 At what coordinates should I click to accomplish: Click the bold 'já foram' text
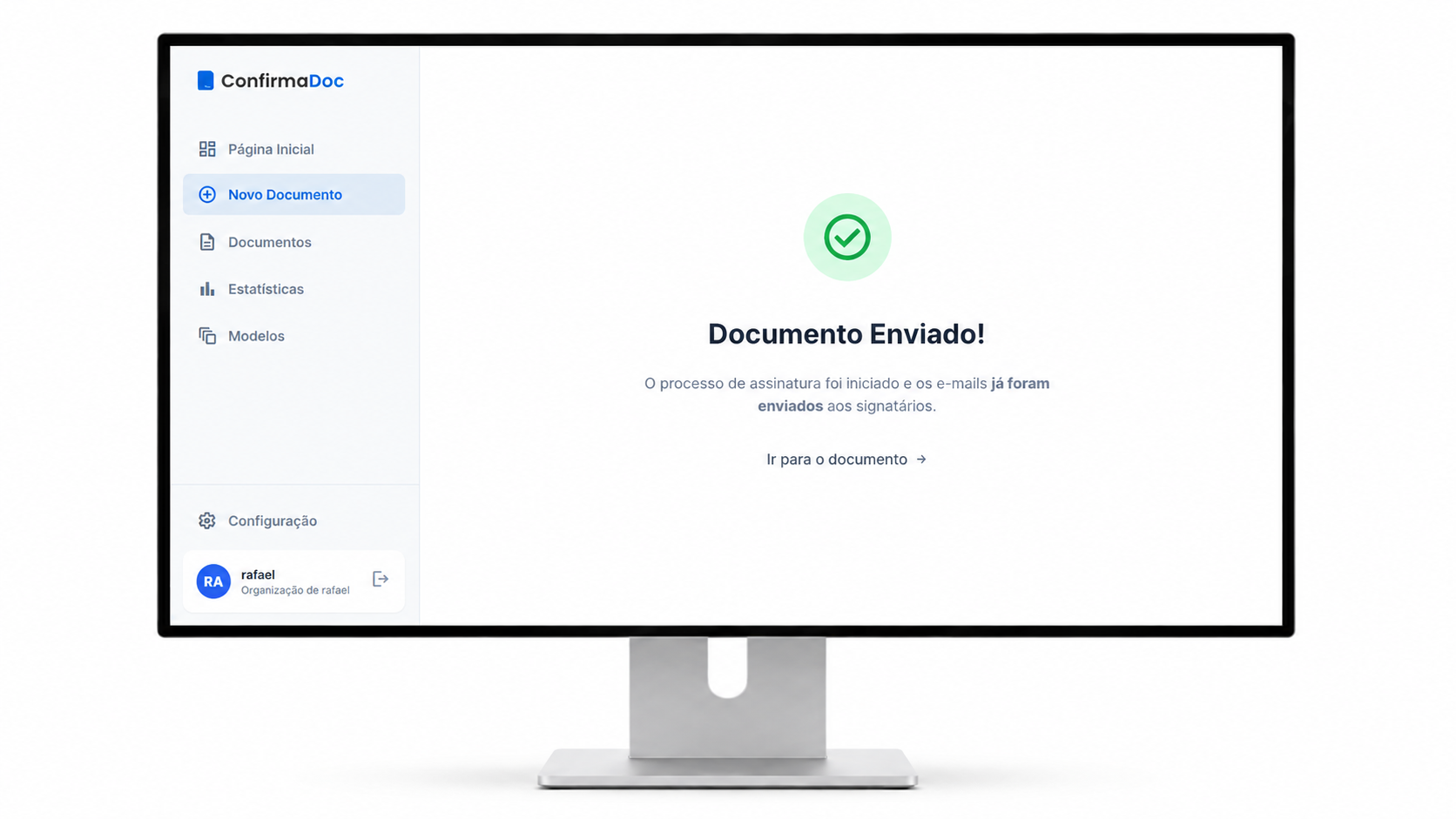tap(1020, 384)
